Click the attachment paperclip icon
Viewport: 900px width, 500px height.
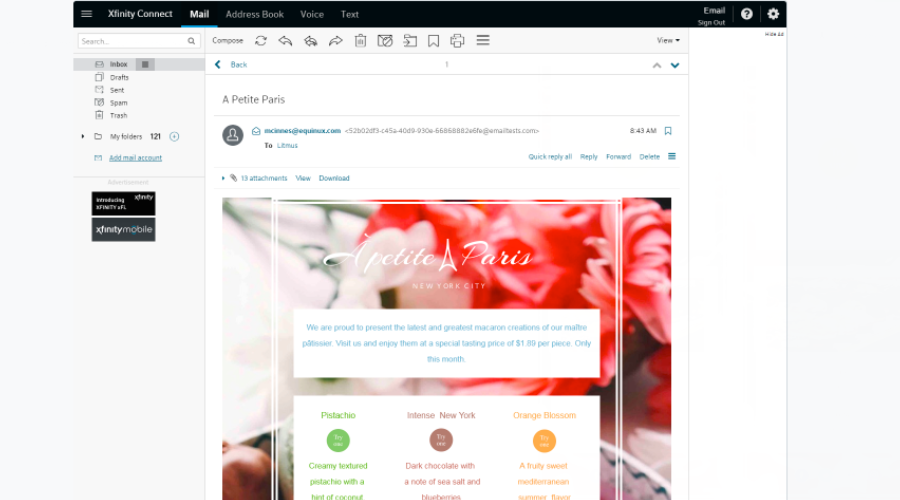pos(234,178)
